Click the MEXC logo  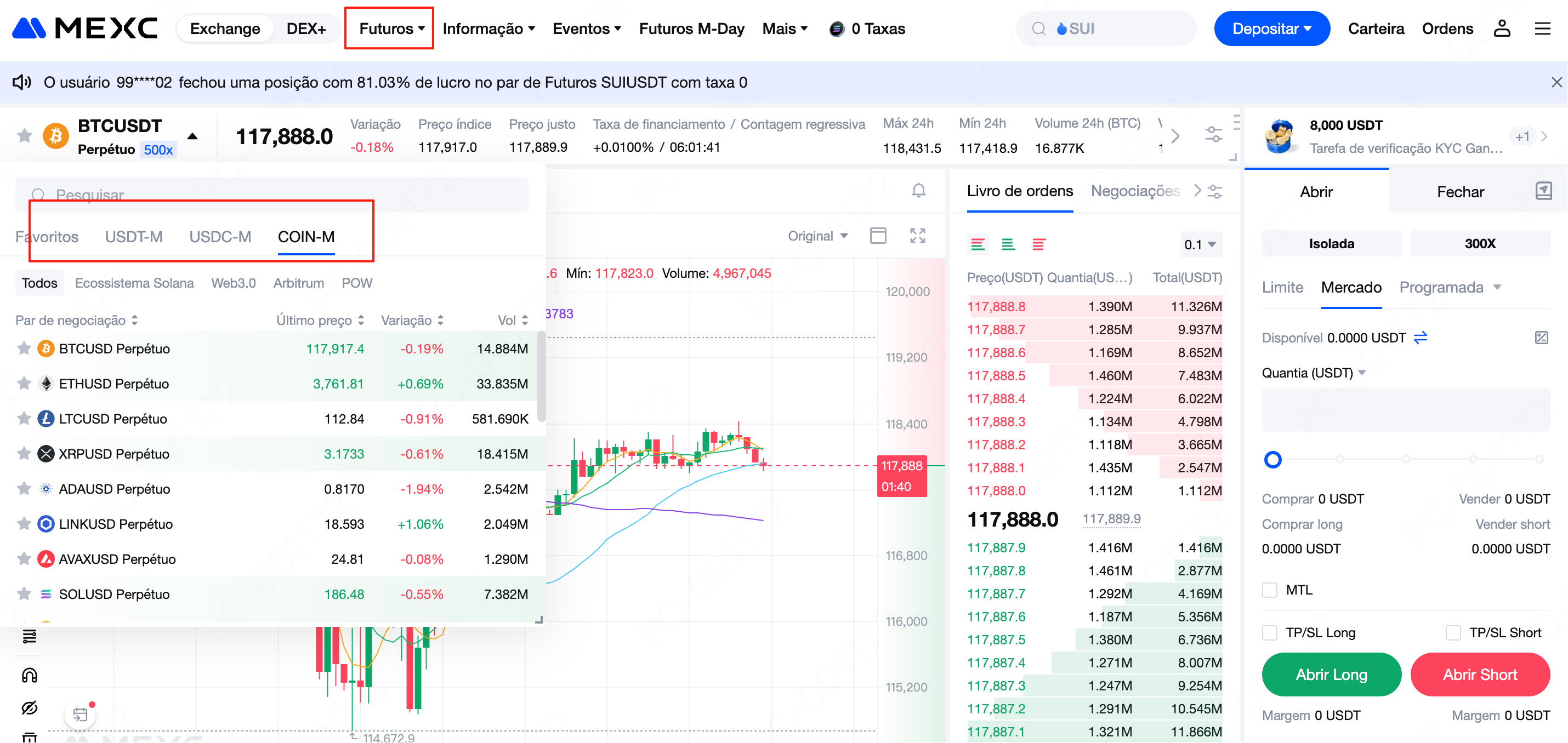(85, 28)
